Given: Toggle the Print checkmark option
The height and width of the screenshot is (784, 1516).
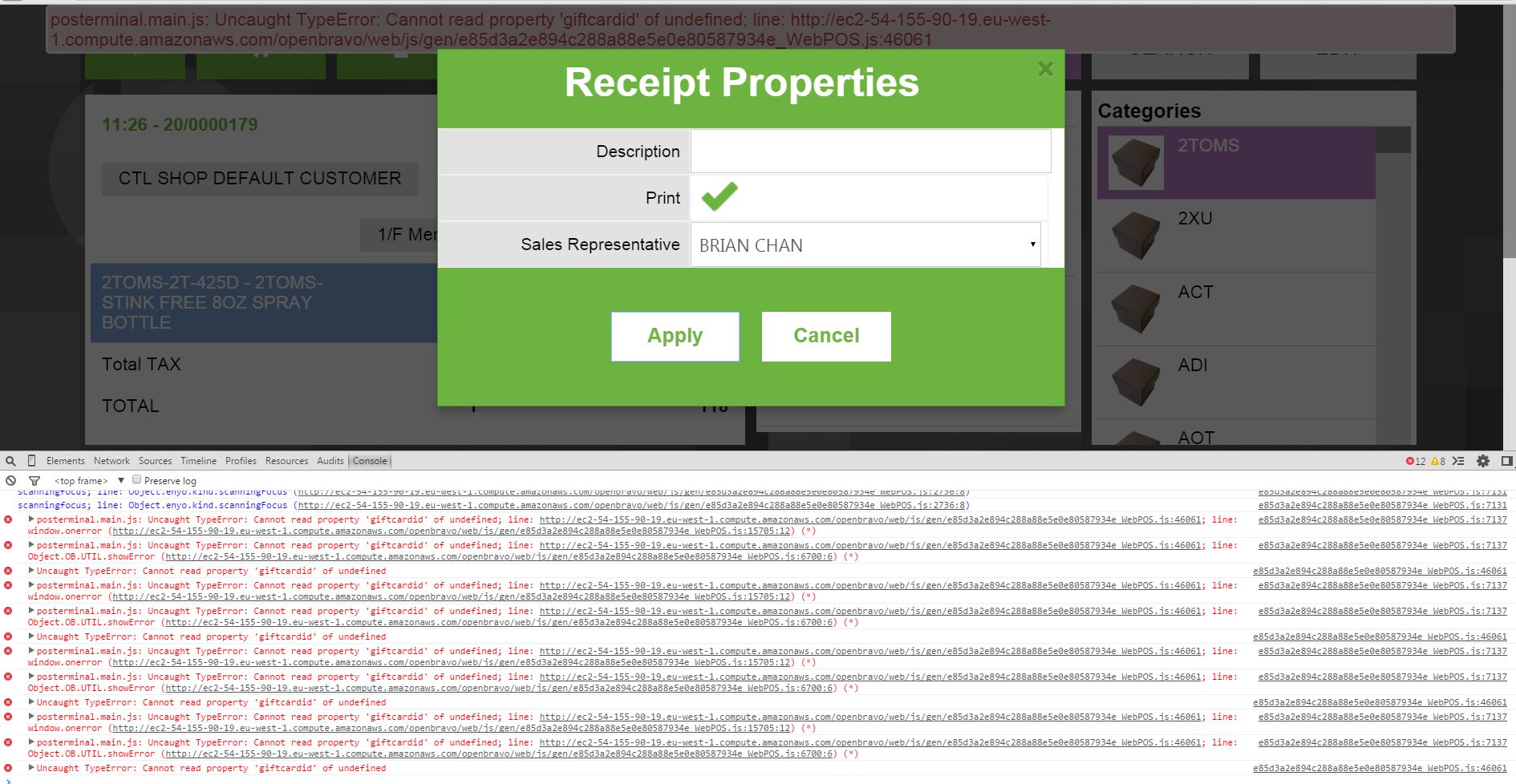Looking at the screenshot, I should coord(719,197).
